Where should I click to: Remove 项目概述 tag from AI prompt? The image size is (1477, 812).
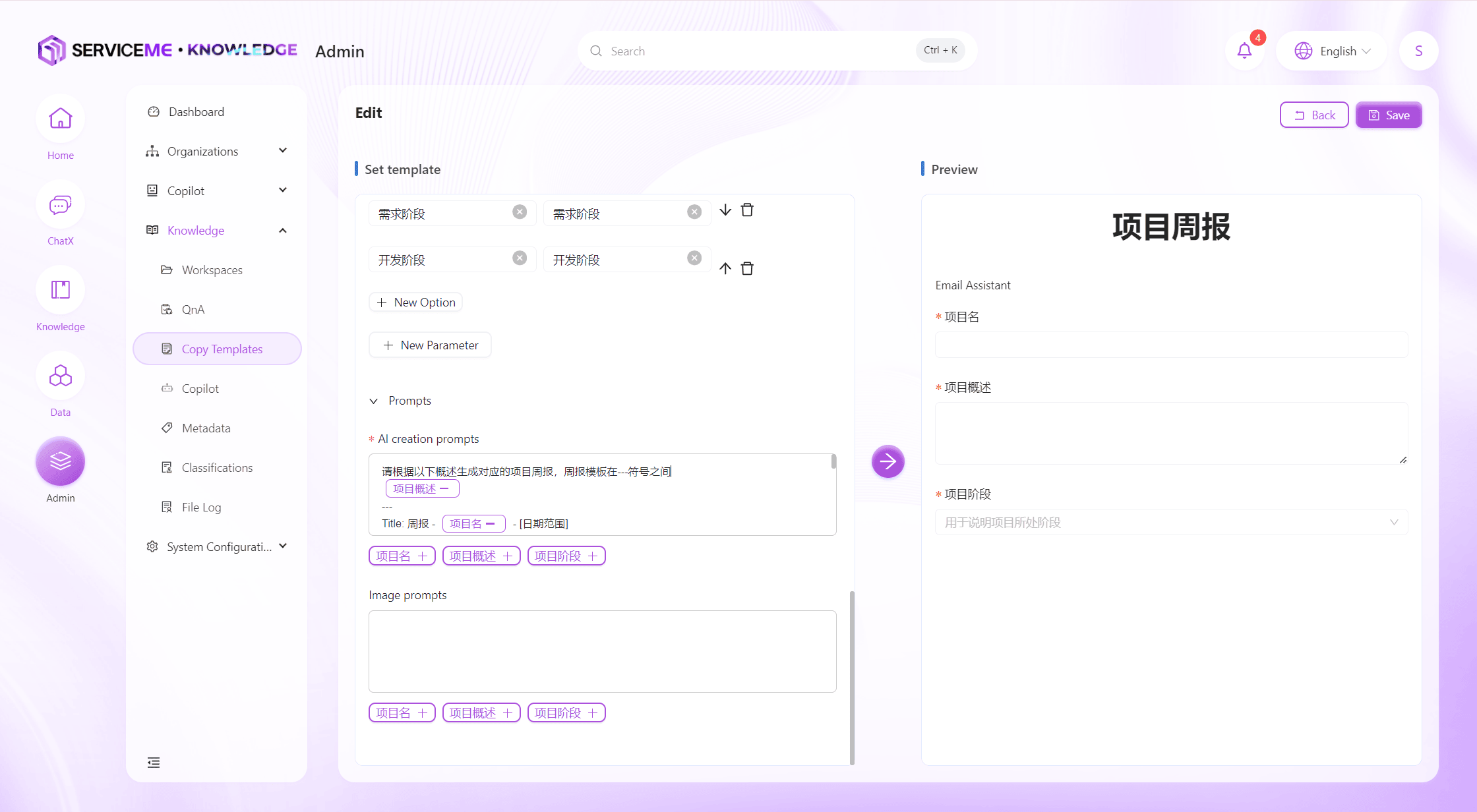click(x=444, y=488)
